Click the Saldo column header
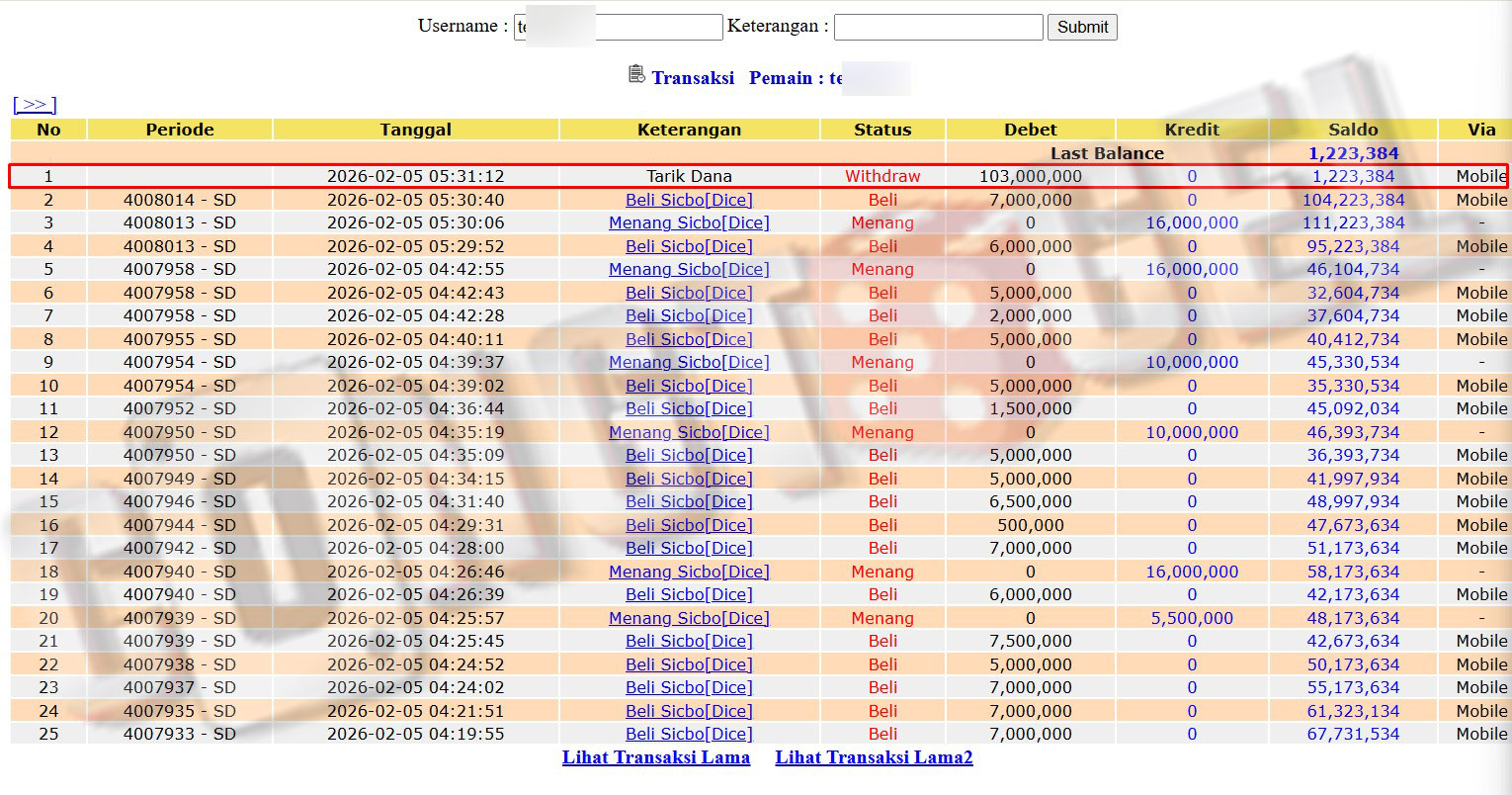Viewport: 1512px width, 795px height. (1352, 130)
